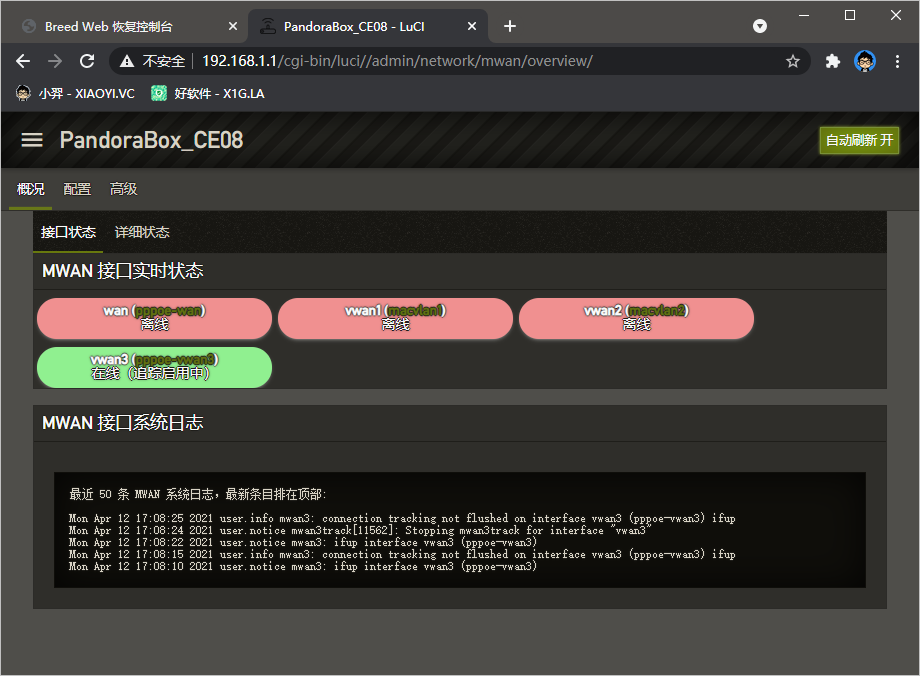Open the PandoraBox hamburger menu
The height and width of the screenshot is (676, 920).
tap(32, 139)
